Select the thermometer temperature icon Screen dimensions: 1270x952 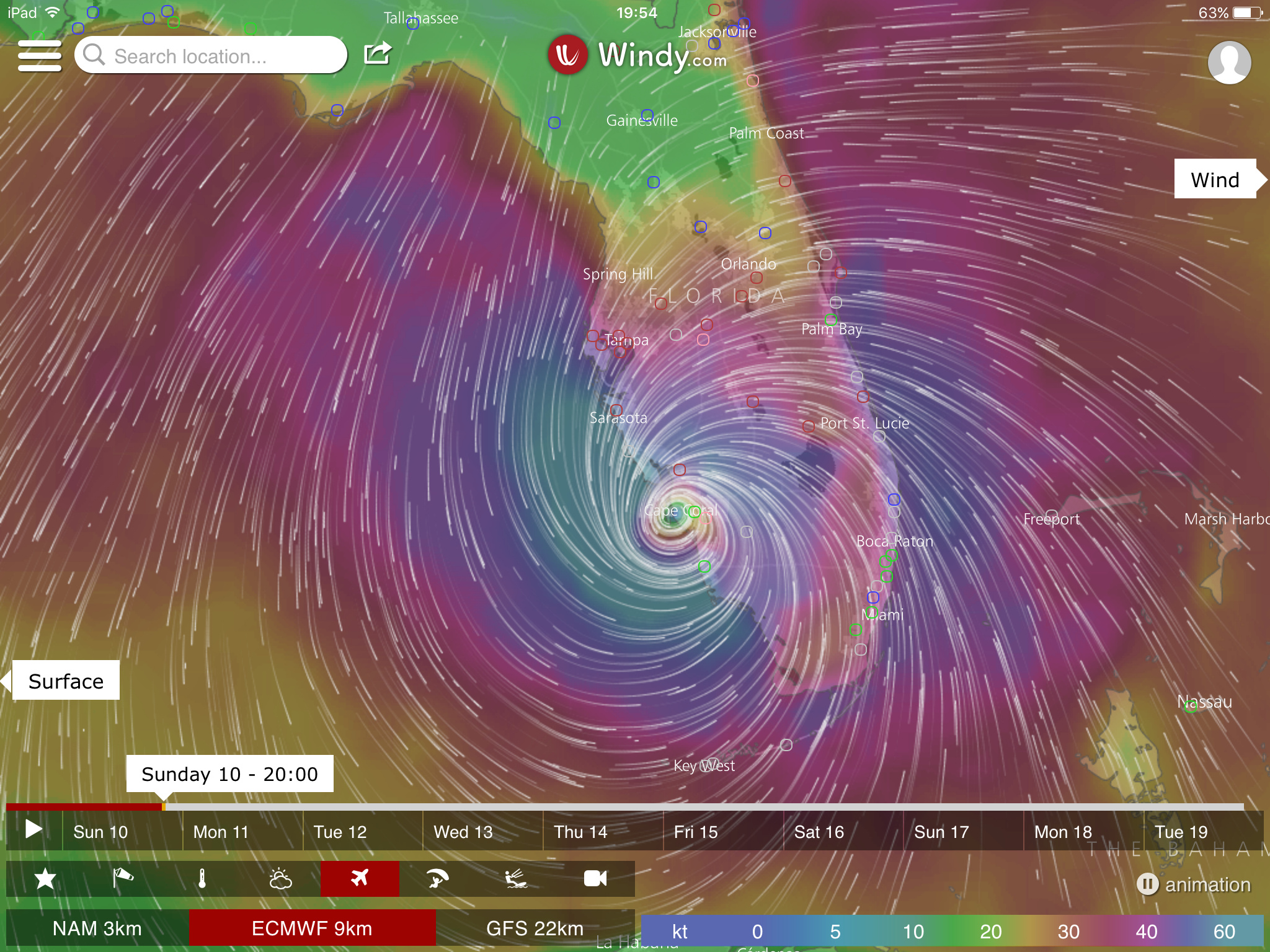click(x=202, y=879)
